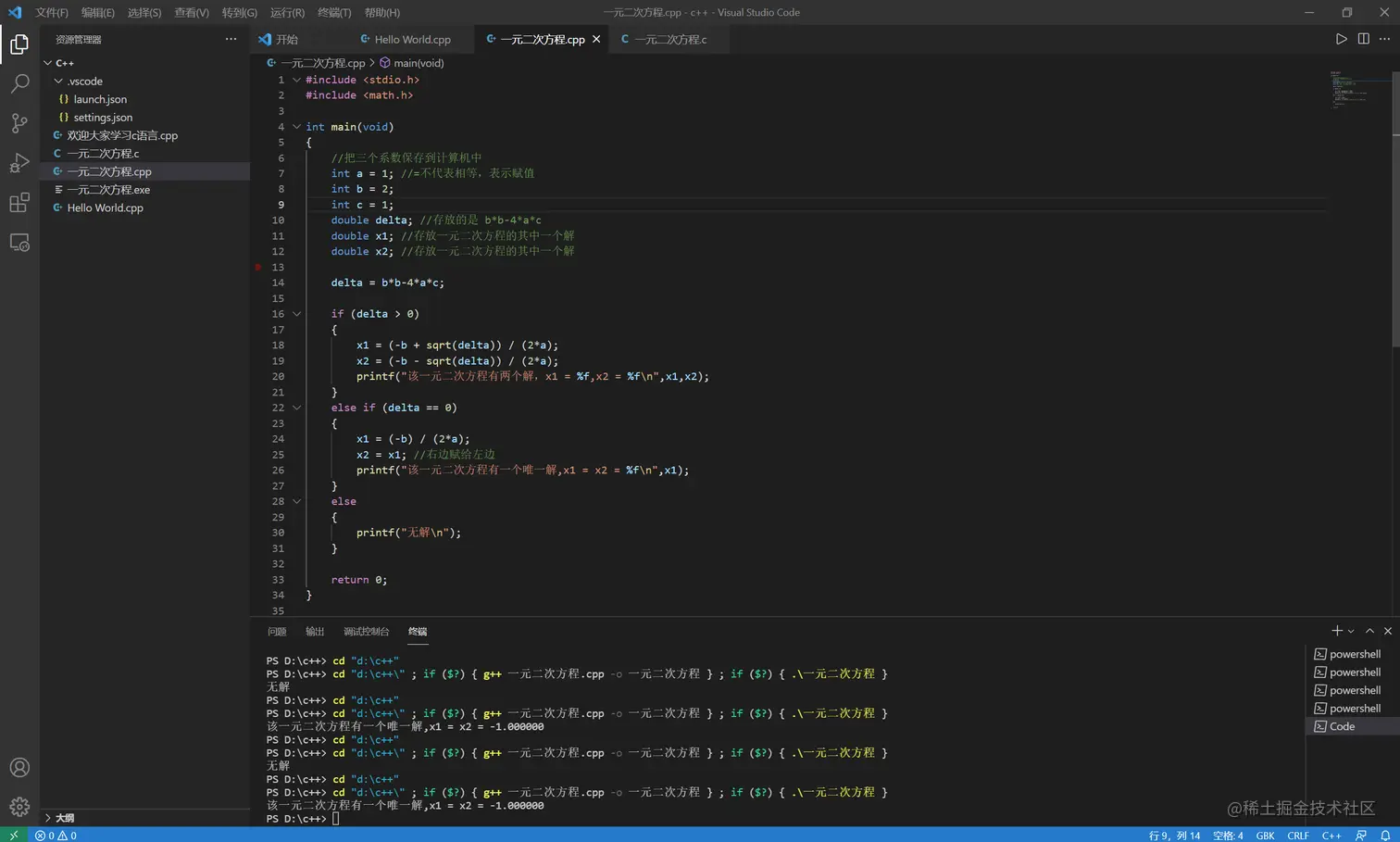
Task: Open the new terminal launch profile dropdown
Action: (x=1351, y=632)
